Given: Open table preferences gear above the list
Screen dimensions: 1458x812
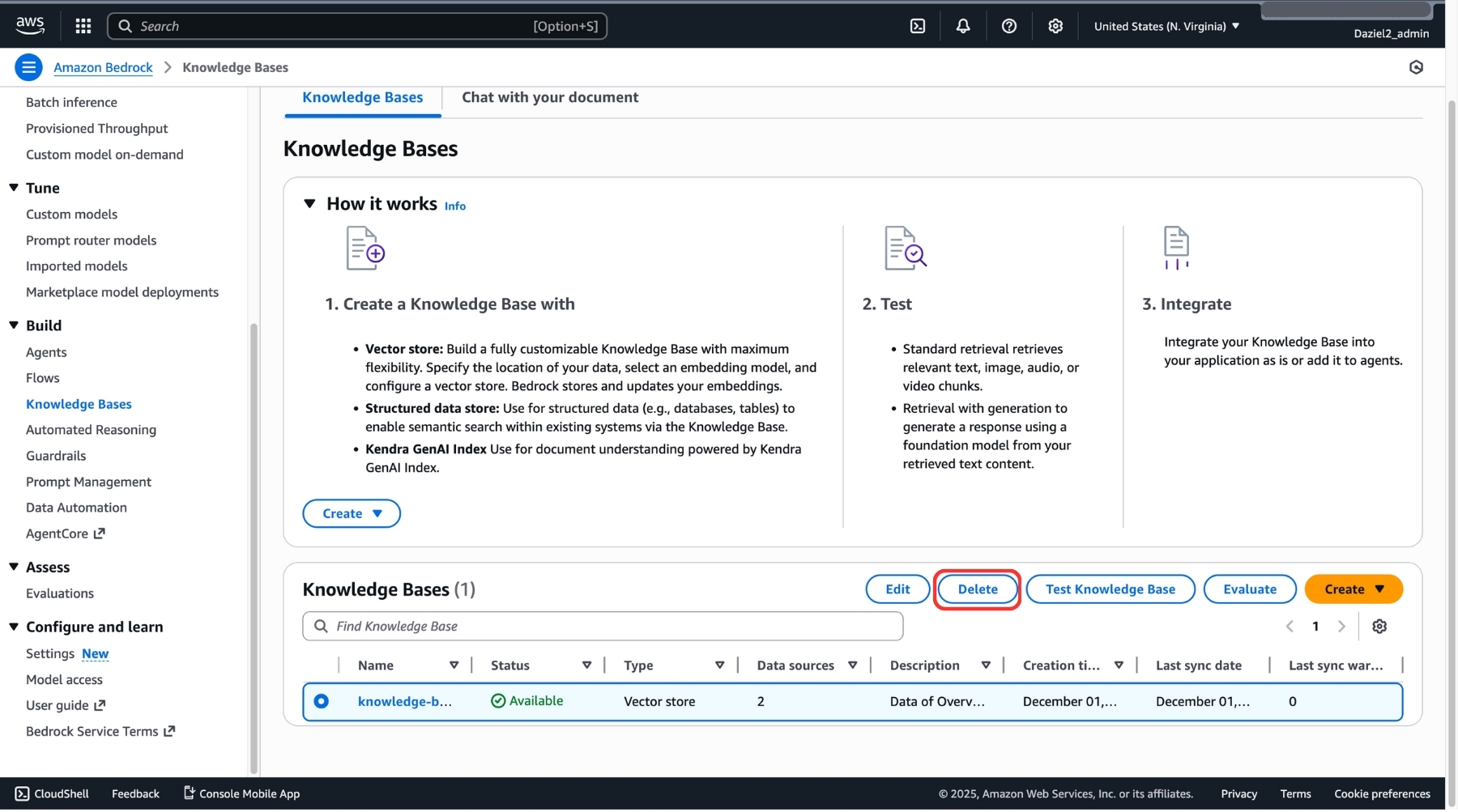Looking at the screenshot, I should [x=1379, y=626].
